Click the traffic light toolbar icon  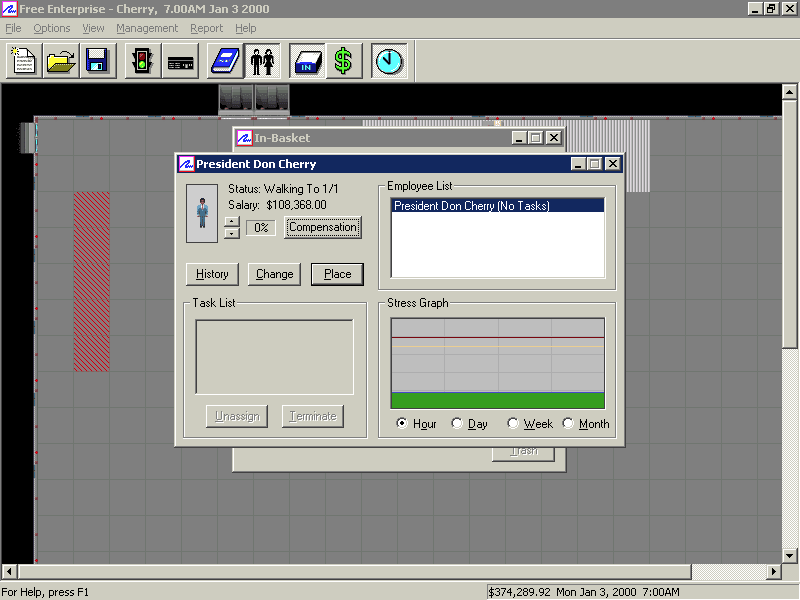point(142,61)
